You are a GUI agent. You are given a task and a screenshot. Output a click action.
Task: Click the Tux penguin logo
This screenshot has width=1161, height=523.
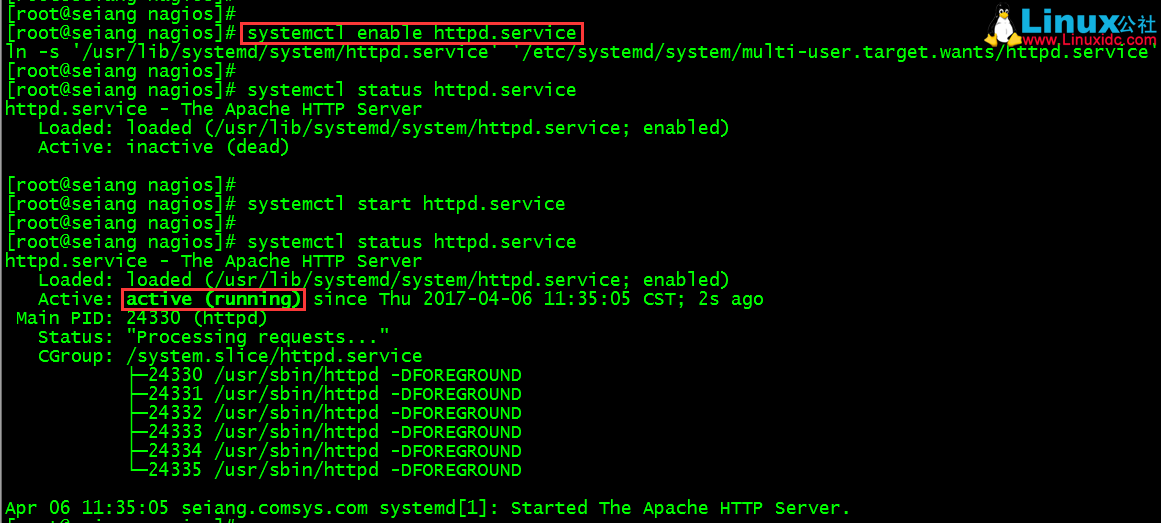click(1005, 25)
